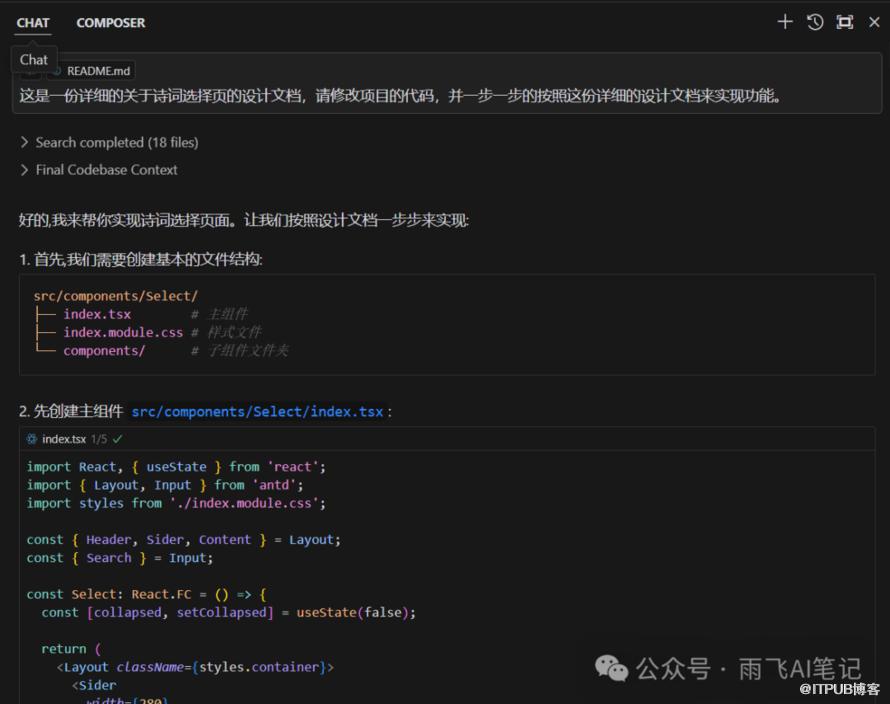Click index.module.css in the file structure block
The image size is (890, 704).
pyautogui.click(x=123, y=332)
